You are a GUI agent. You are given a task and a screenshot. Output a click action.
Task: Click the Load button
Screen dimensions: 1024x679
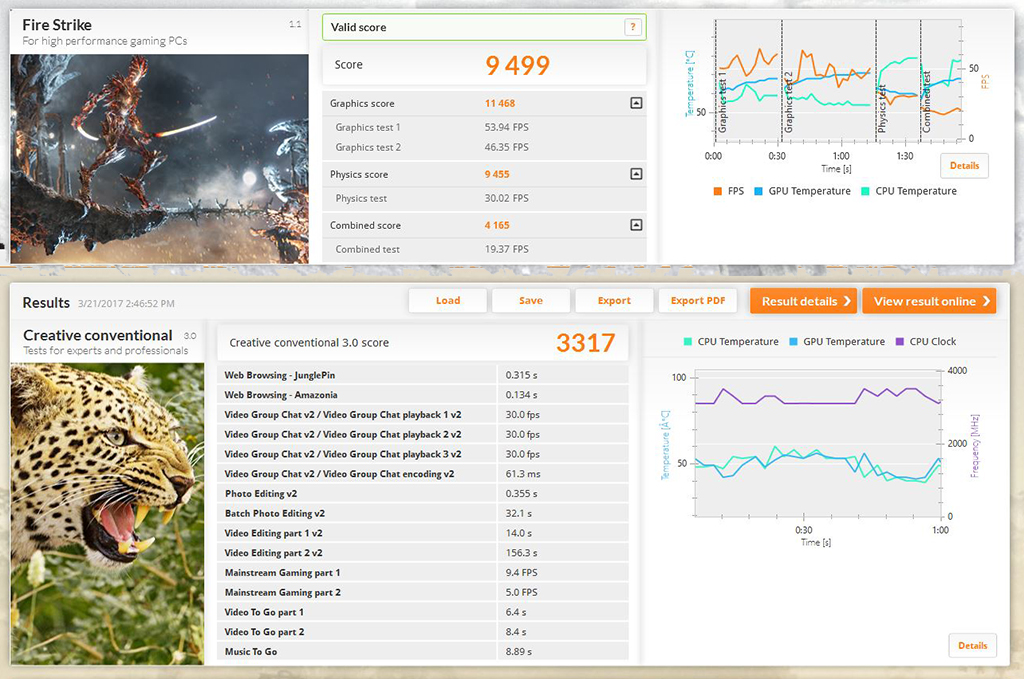[448, 301]
